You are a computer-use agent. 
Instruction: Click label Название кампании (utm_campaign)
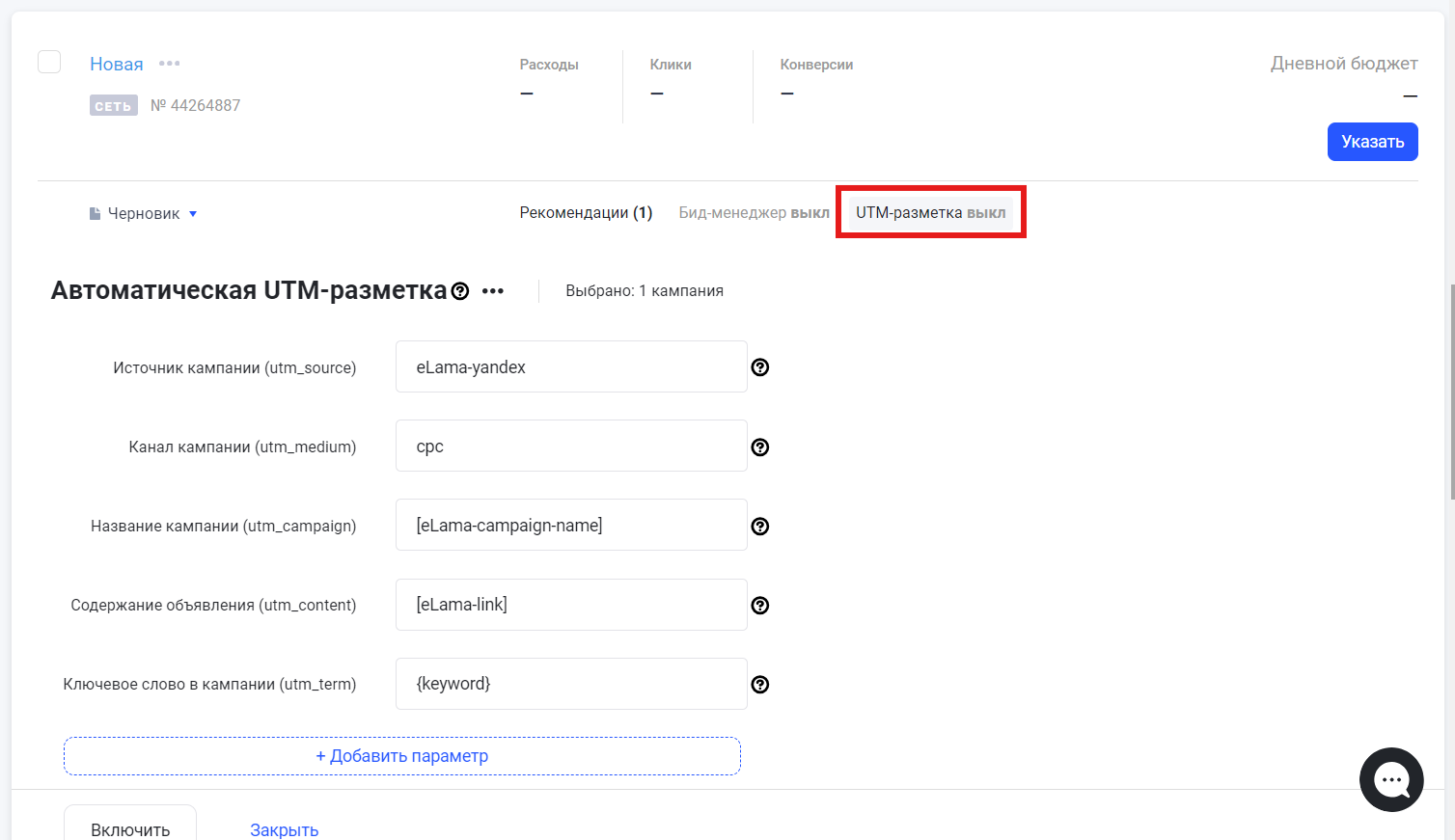coord(224,526)
